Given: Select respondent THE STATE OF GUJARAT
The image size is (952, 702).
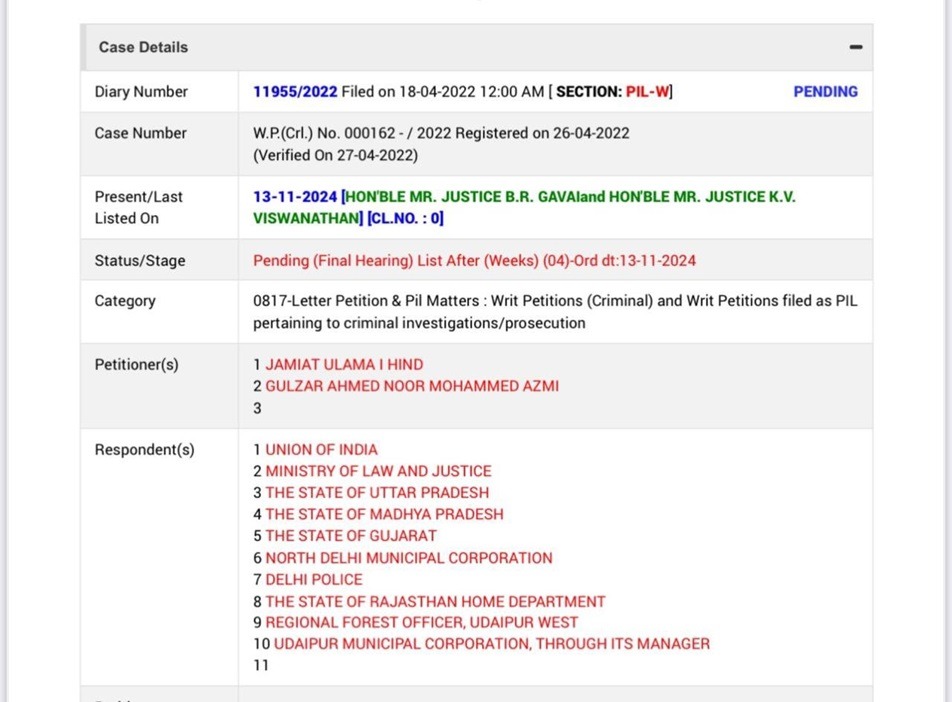Looking at the screenshot, I should (351, 536).
